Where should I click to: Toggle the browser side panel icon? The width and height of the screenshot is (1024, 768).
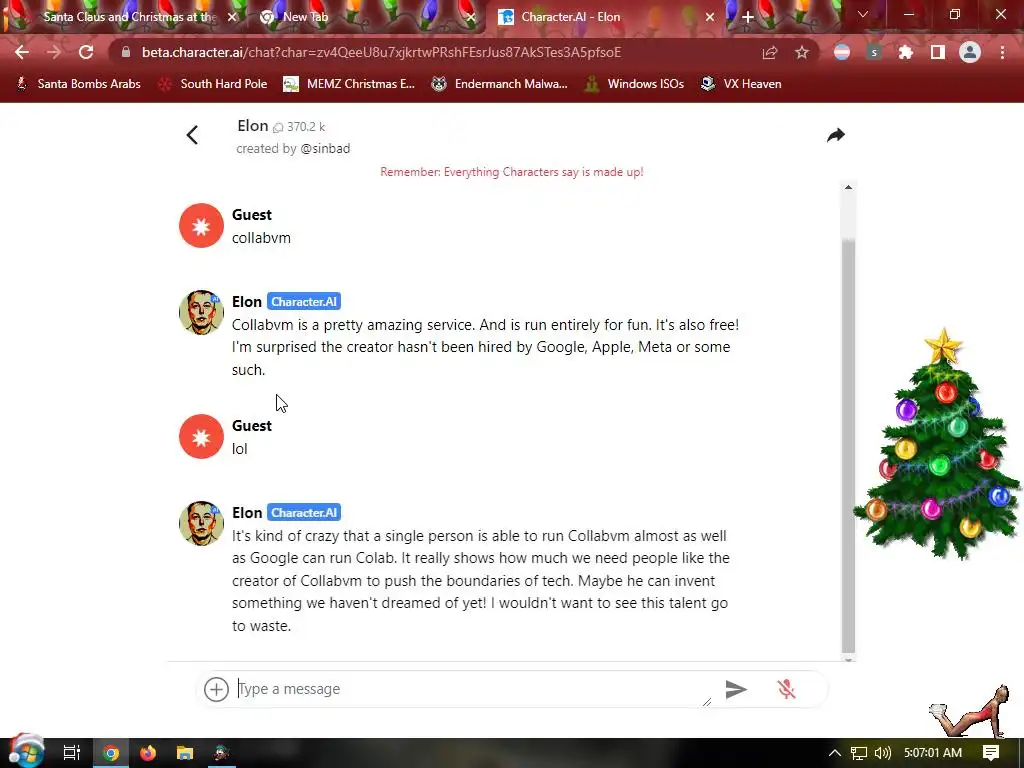(x=938, y=52)
